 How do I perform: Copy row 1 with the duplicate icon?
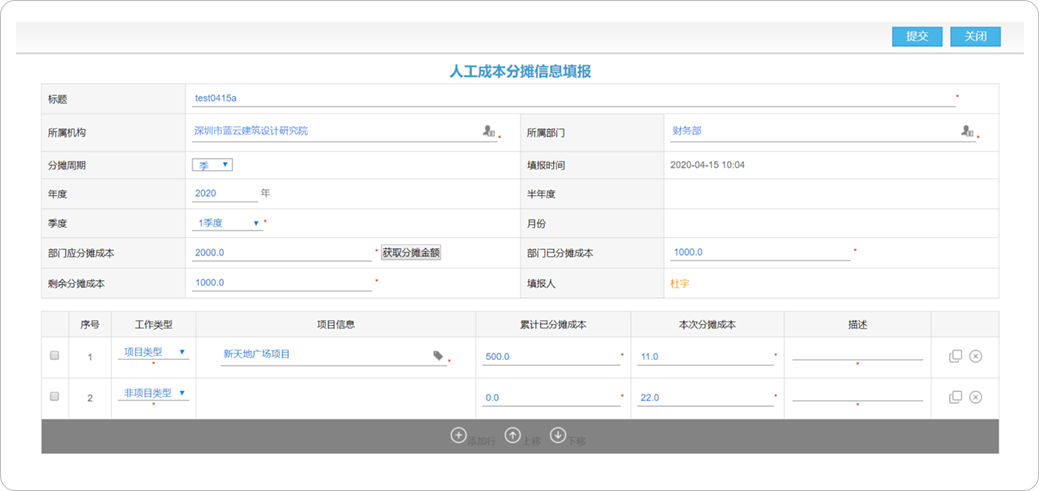coord(955,356)
